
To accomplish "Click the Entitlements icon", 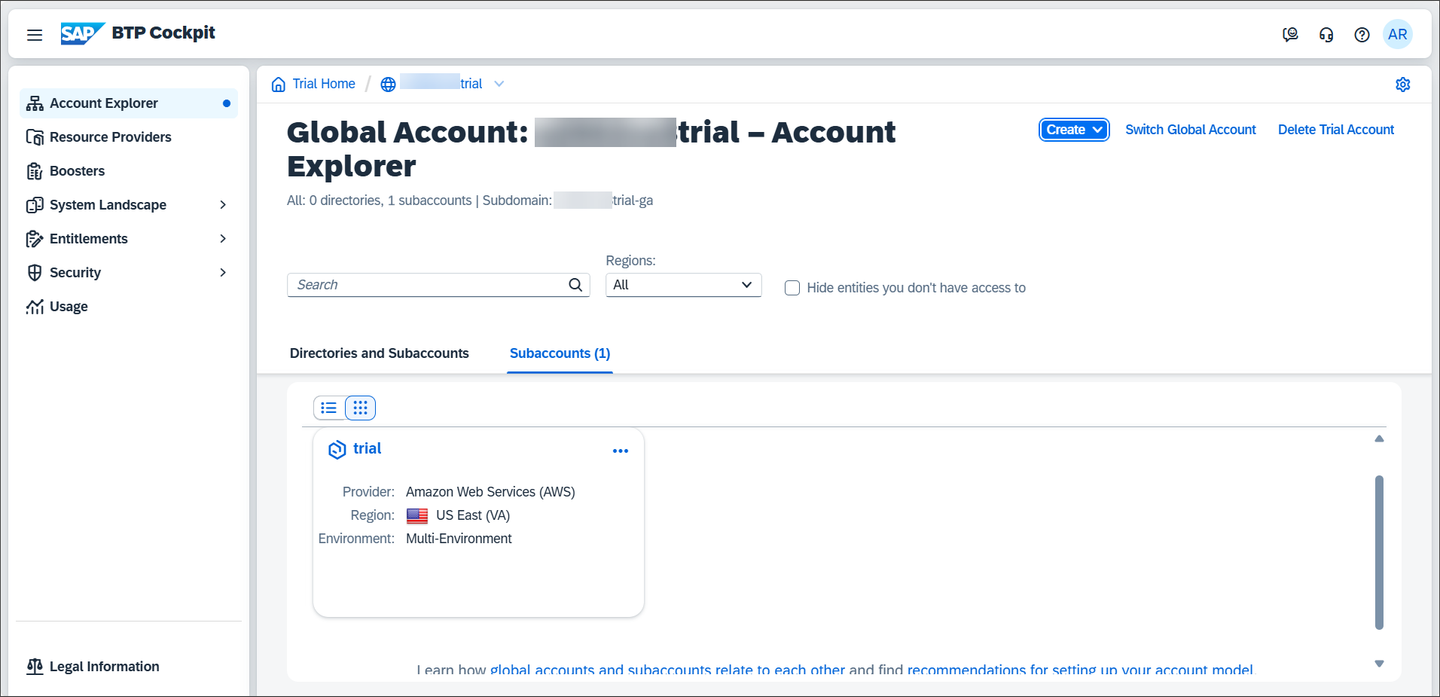I will pos(35,239).
